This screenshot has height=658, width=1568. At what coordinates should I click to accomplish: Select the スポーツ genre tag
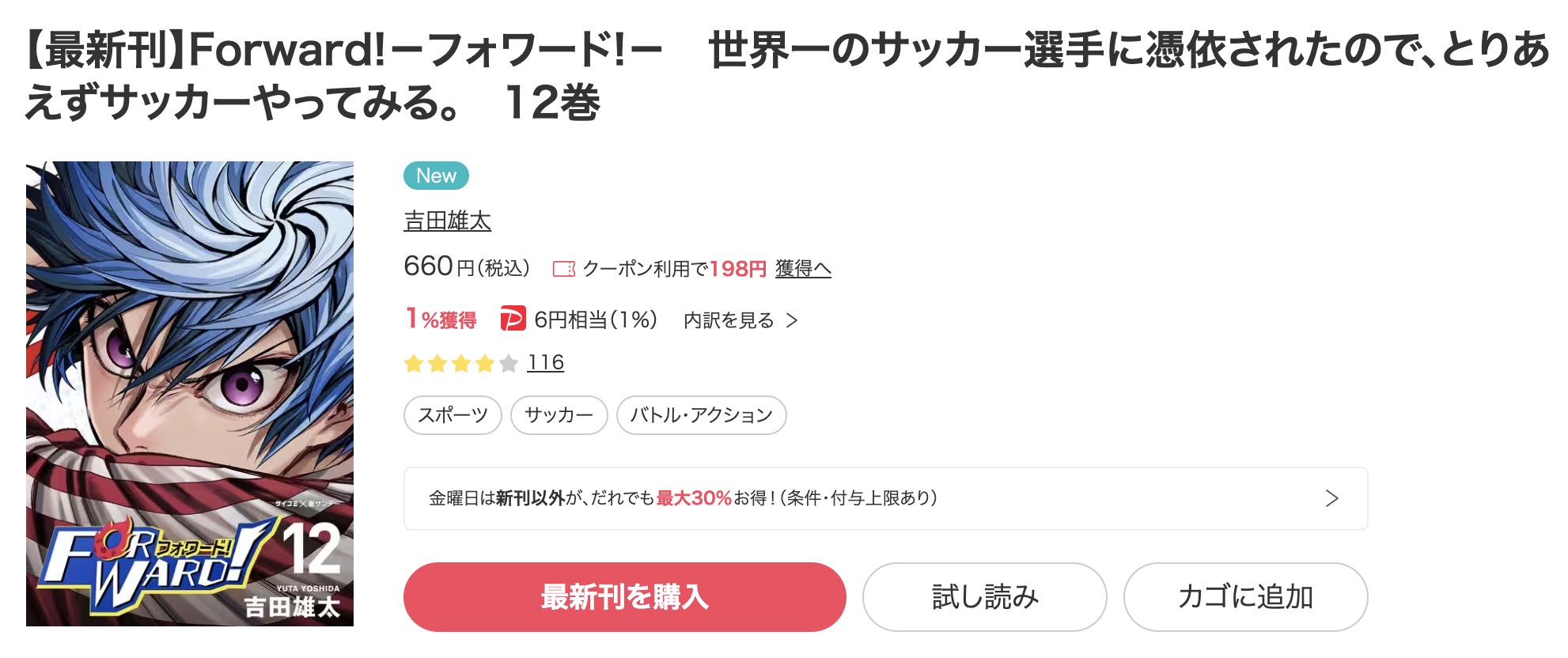(x=453, y=415)
